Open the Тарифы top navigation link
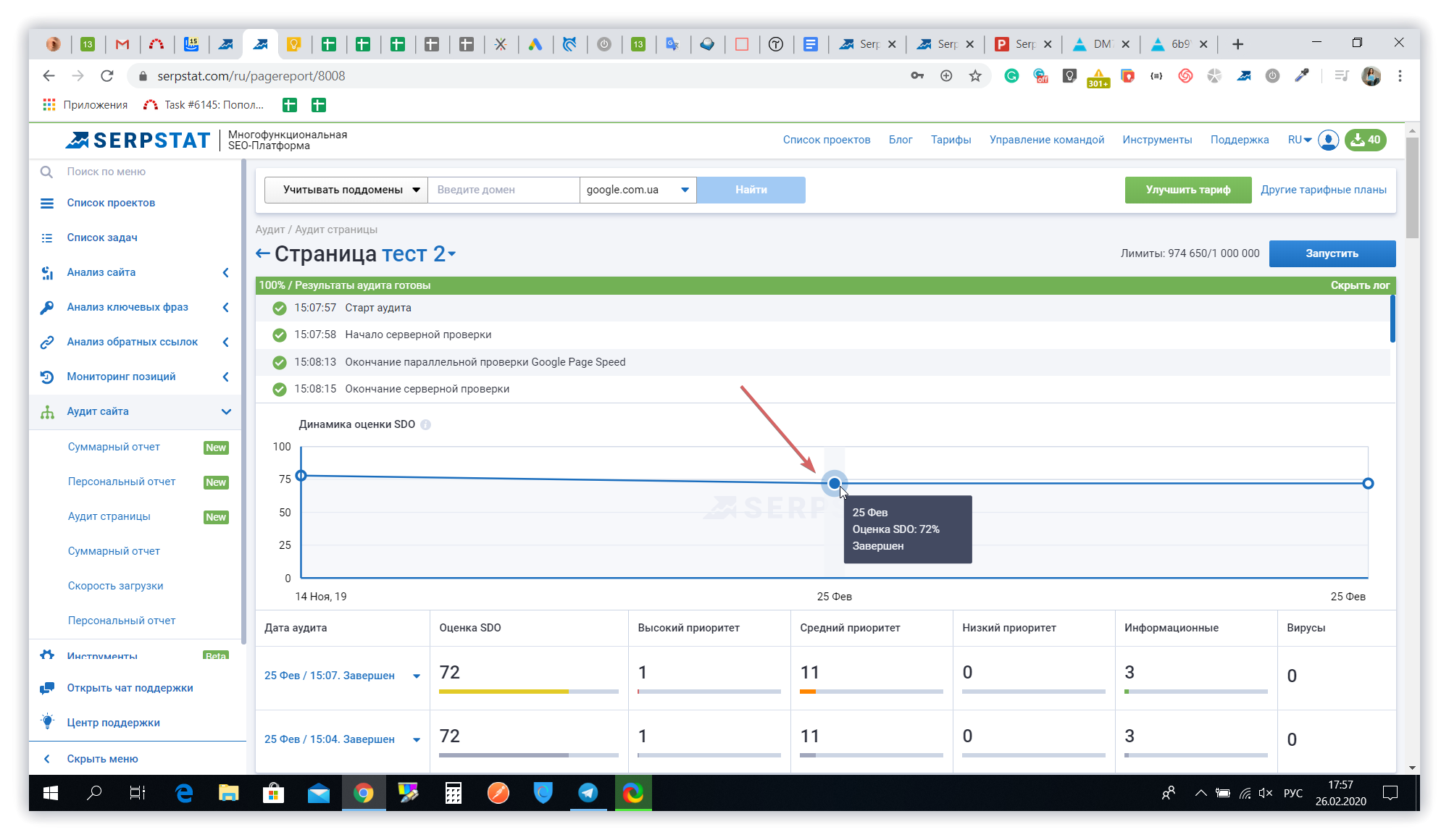 click(951, 140)
